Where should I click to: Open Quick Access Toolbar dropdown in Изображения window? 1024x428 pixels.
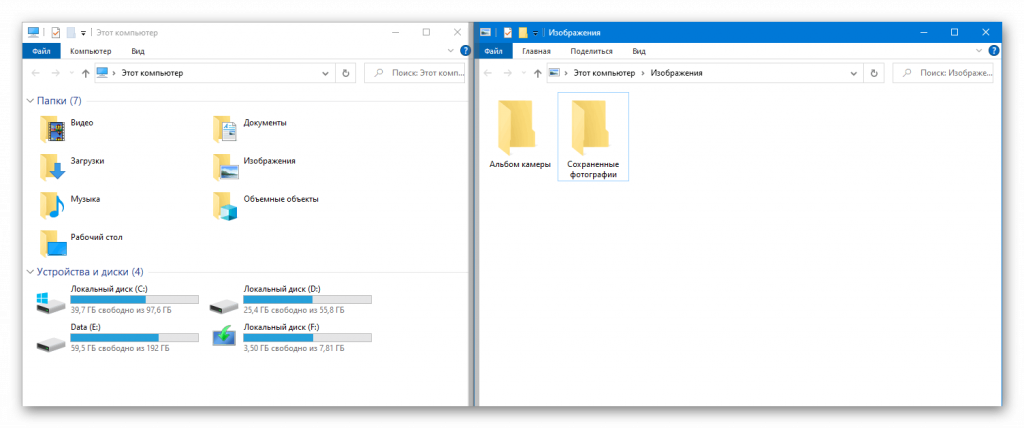pos(537,33)
